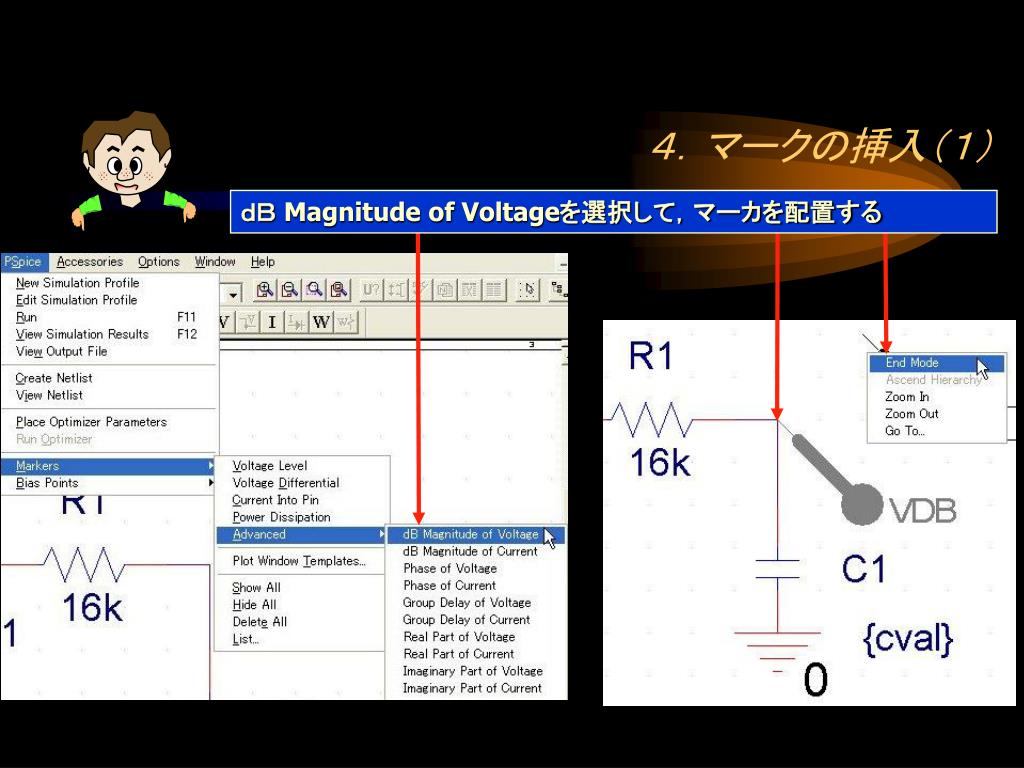Open the toolbar combo box dropdown arrow
Screen dimensions: 1024x768
click(232, 295)
